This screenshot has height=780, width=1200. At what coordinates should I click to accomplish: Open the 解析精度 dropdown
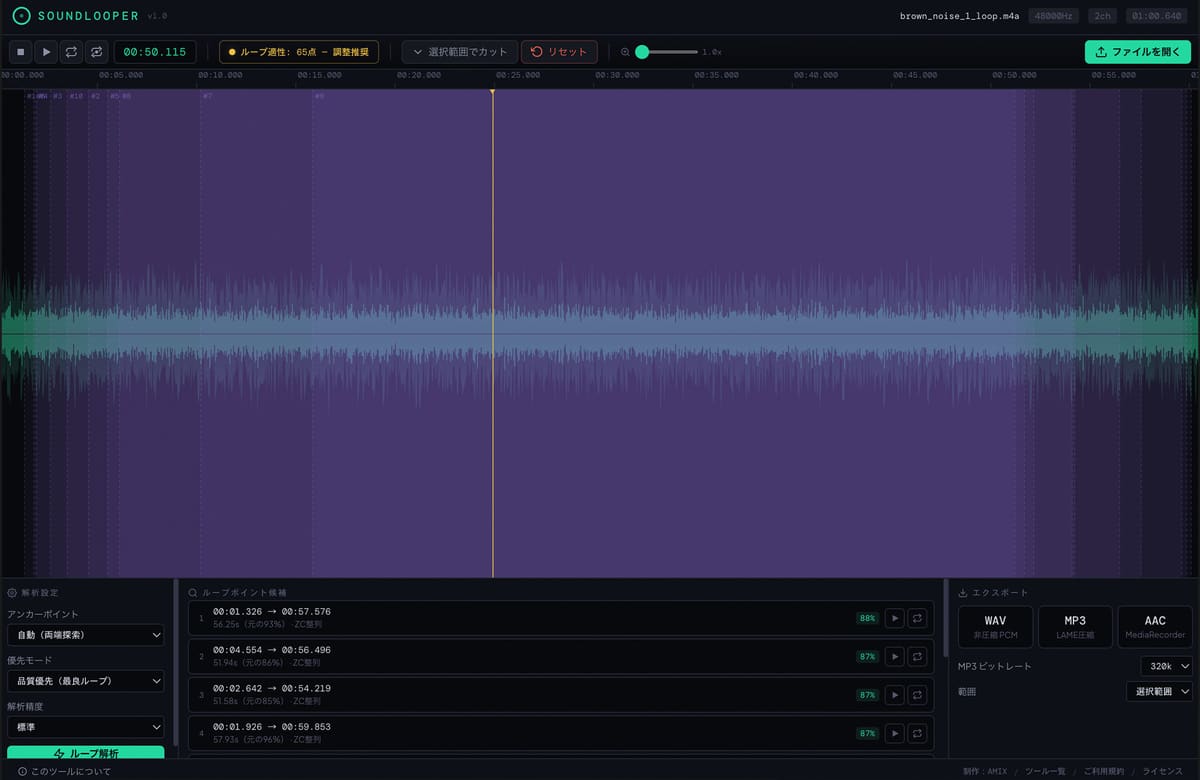click(86, 727)
